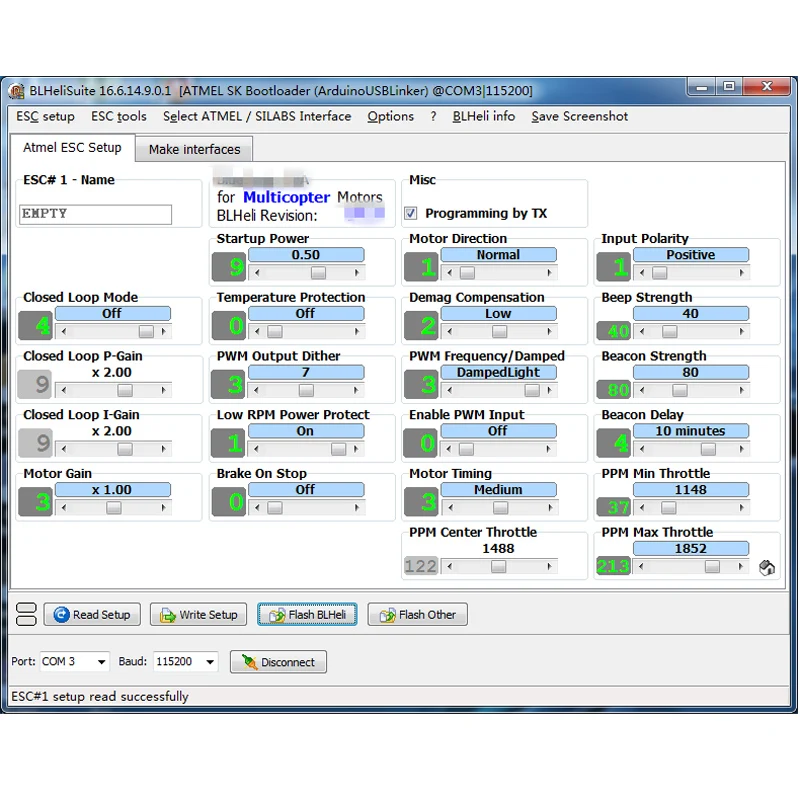Click the Motor Direction value box showing 1
This screenshot has width=800, height=800.
(421, 267)
